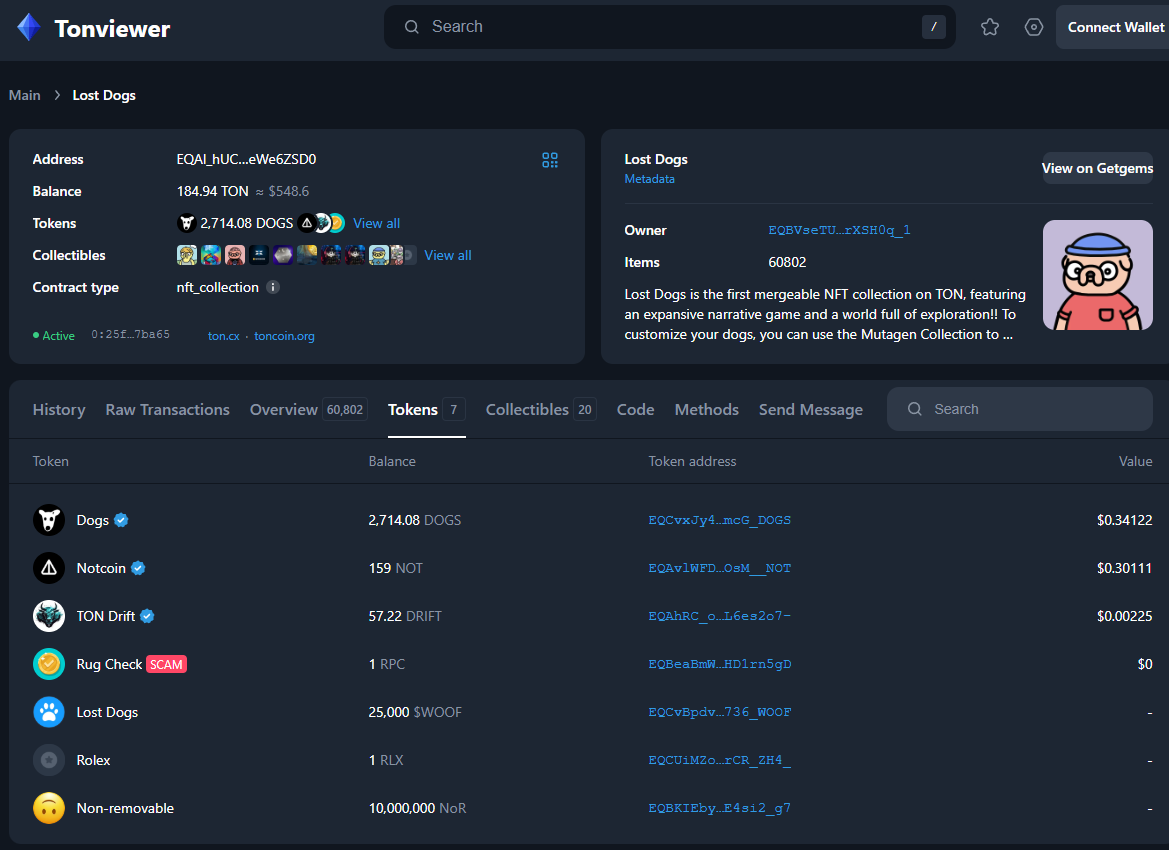
Task: Click the Dogs token icon in Tokens row
Action: 186,223
